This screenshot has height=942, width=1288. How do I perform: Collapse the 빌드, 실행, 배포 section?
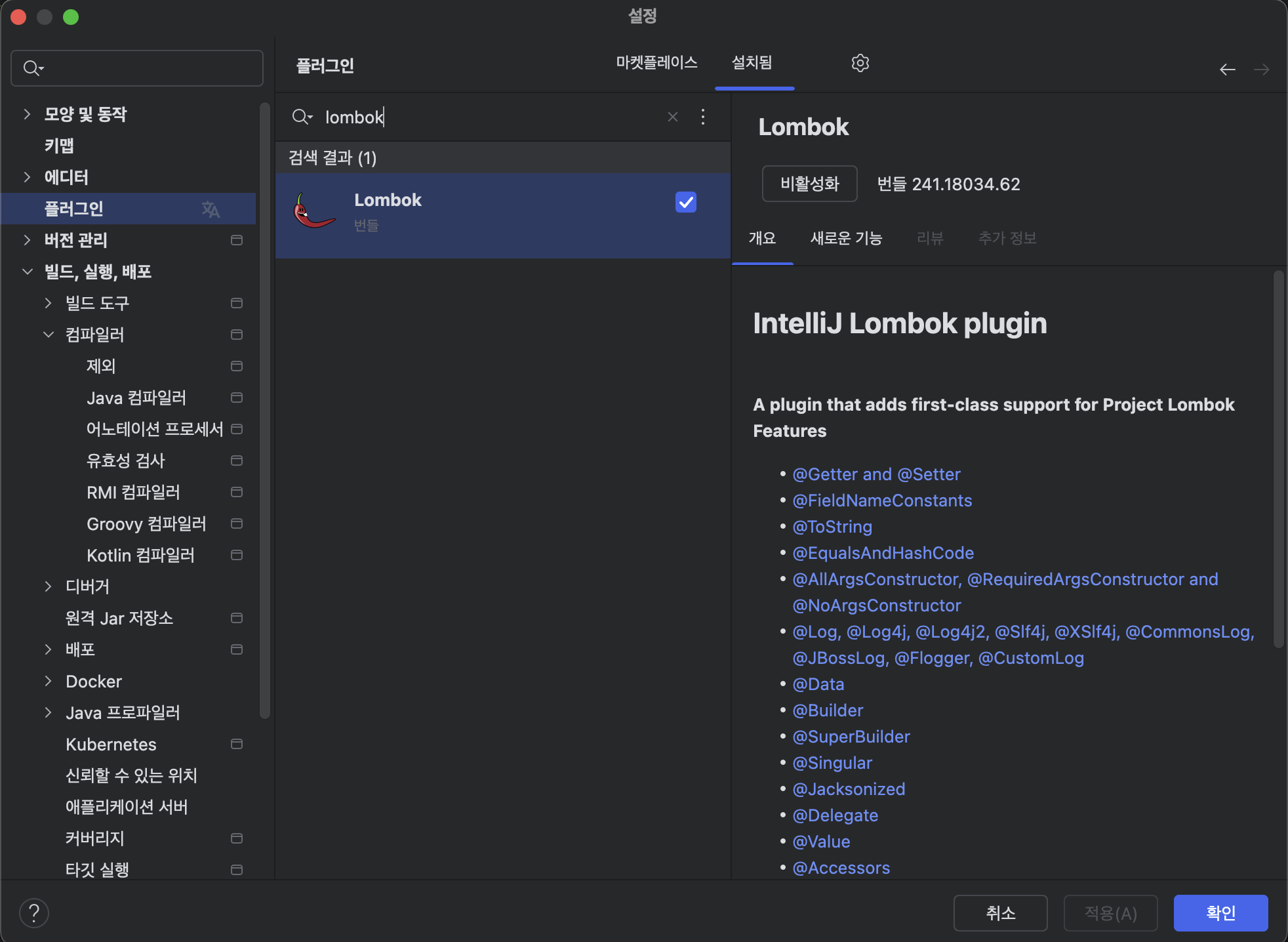(x=27, y=272)
